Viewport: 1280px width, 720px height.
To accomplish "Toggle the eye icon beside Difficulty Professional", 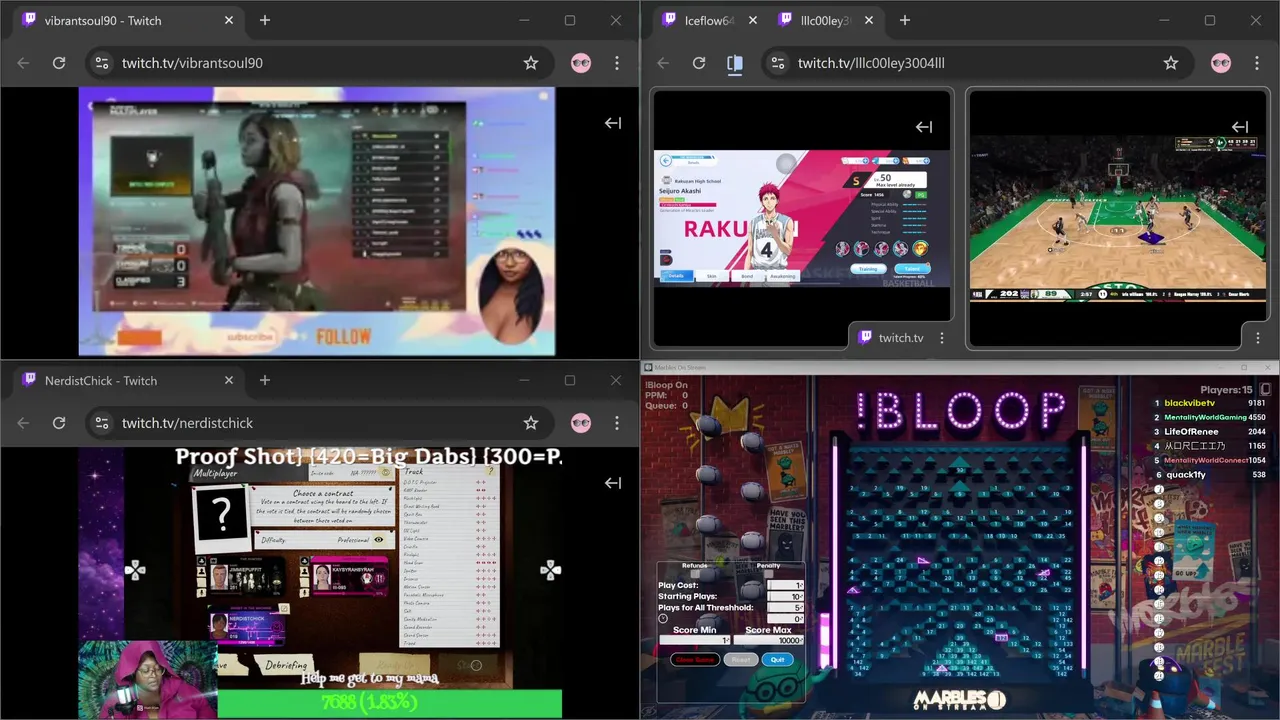I will point(379,540).
